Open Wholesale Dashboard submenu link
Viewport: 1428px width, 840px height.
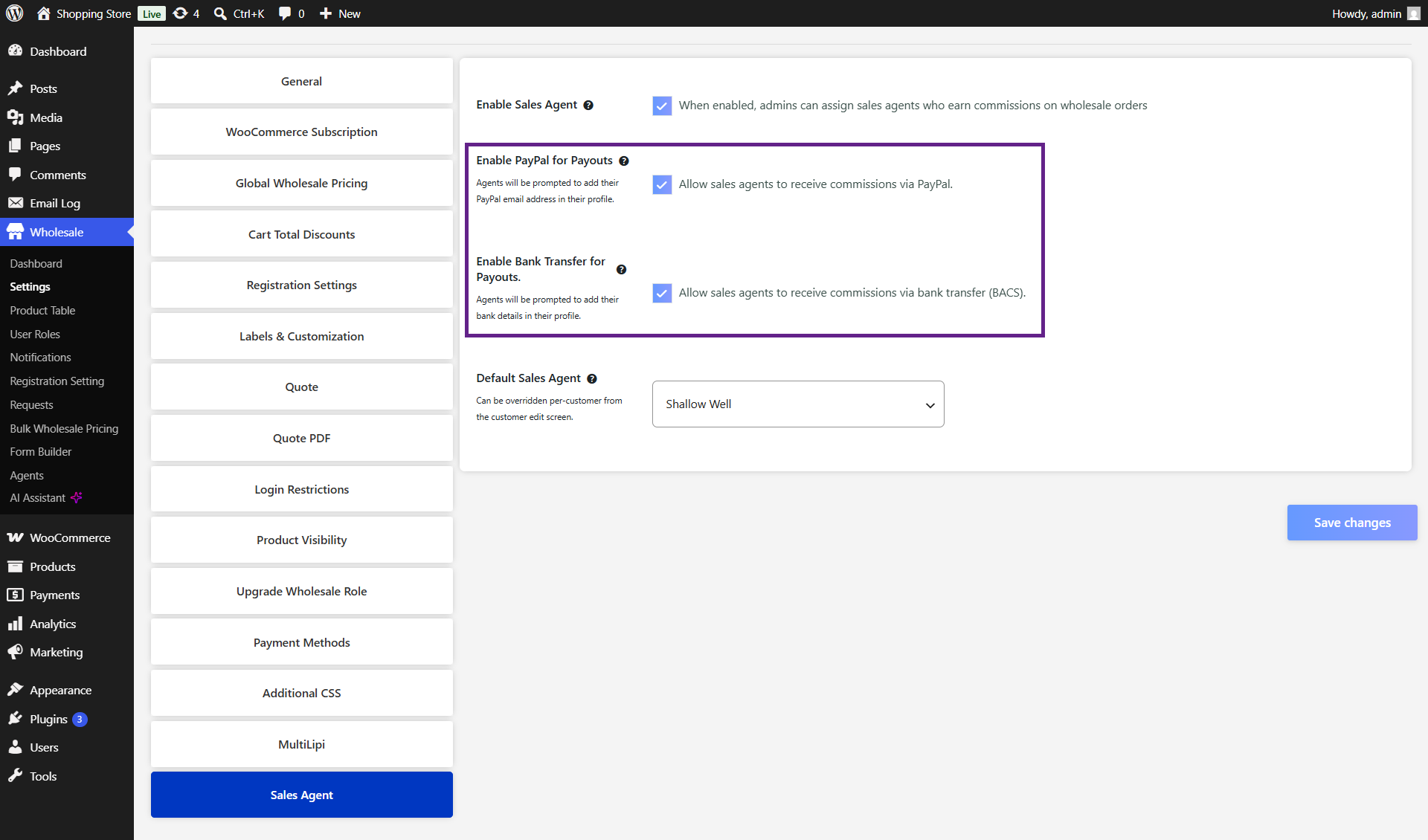(36, 263)
